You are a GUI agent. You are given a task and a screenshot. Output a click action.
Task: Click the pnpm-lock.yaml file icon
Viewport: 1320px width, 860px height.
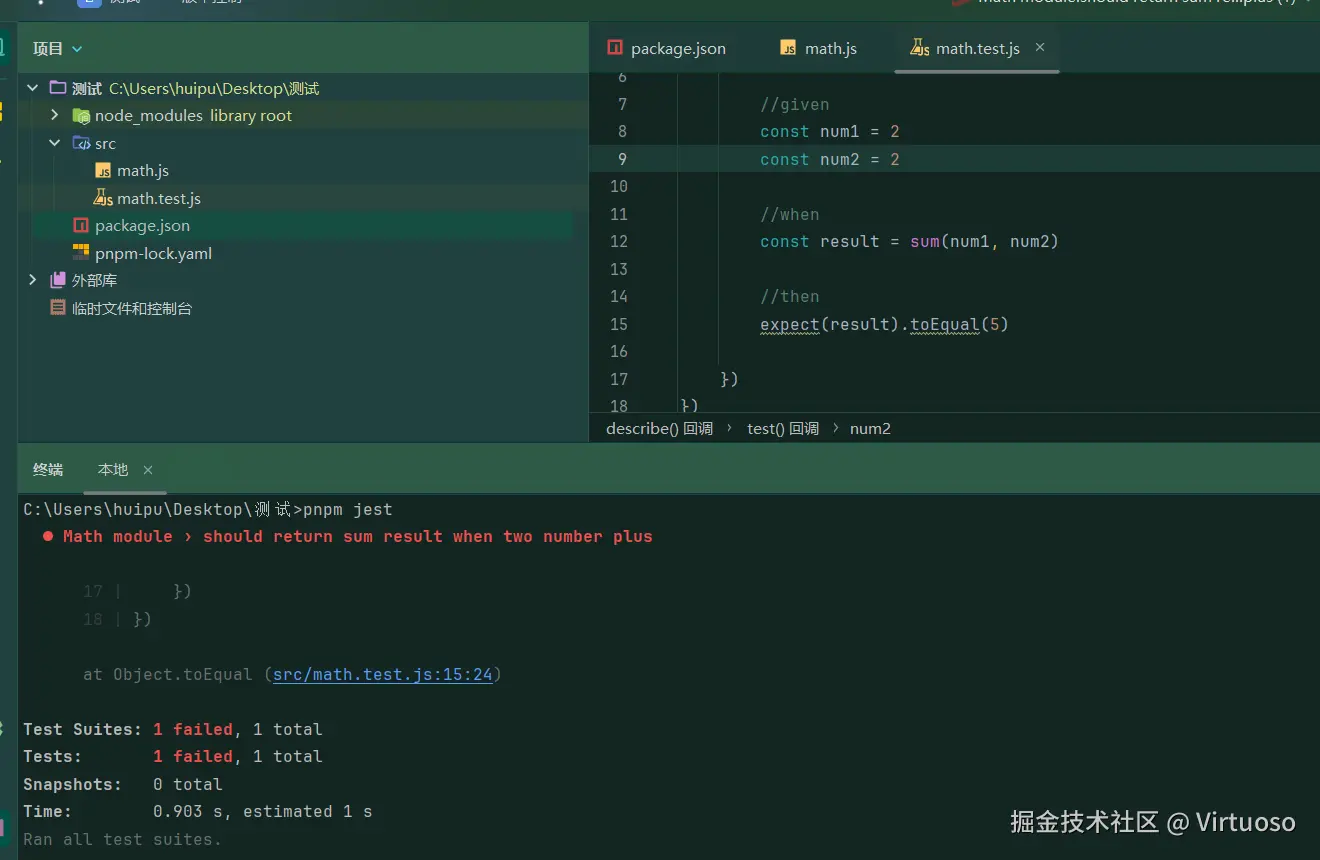pos(81,253)
